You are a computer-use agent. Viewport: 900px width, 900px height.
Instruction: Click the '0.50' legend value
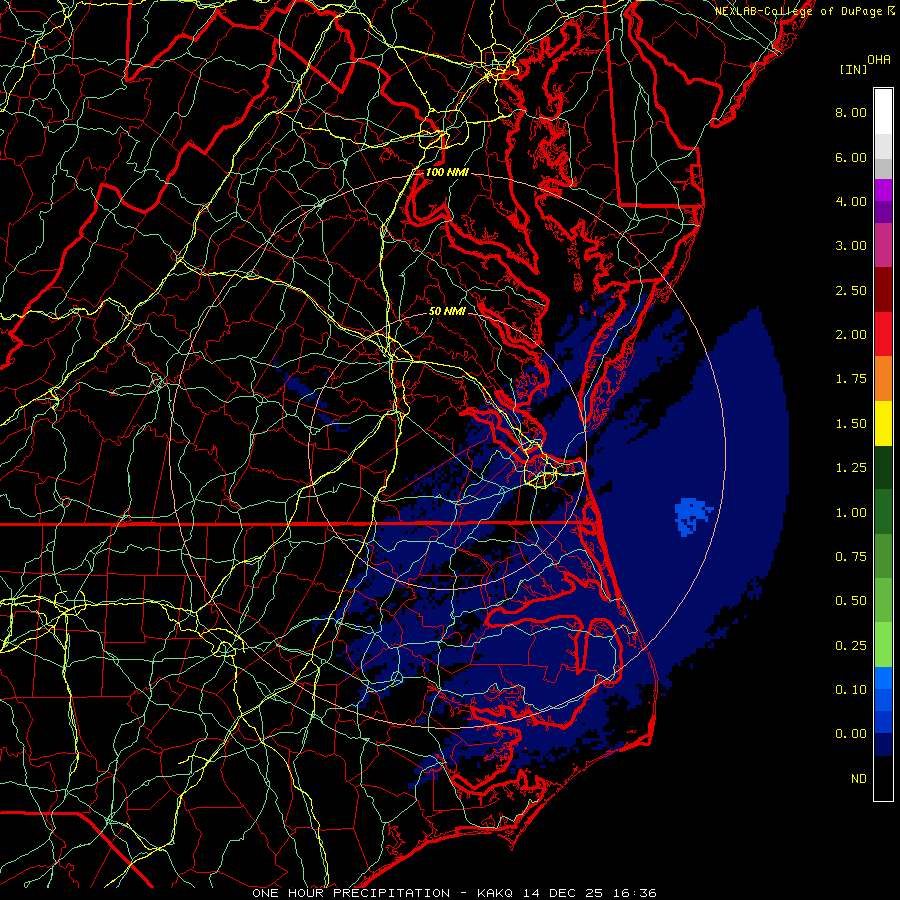tap(851, 601)
